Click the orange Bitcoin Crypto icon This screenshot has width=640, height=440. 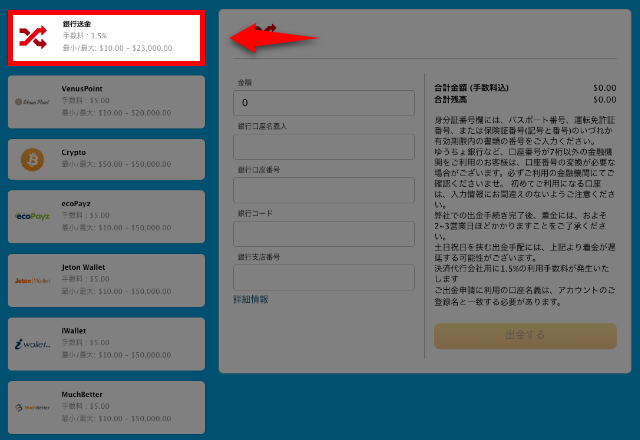(33, 159)
